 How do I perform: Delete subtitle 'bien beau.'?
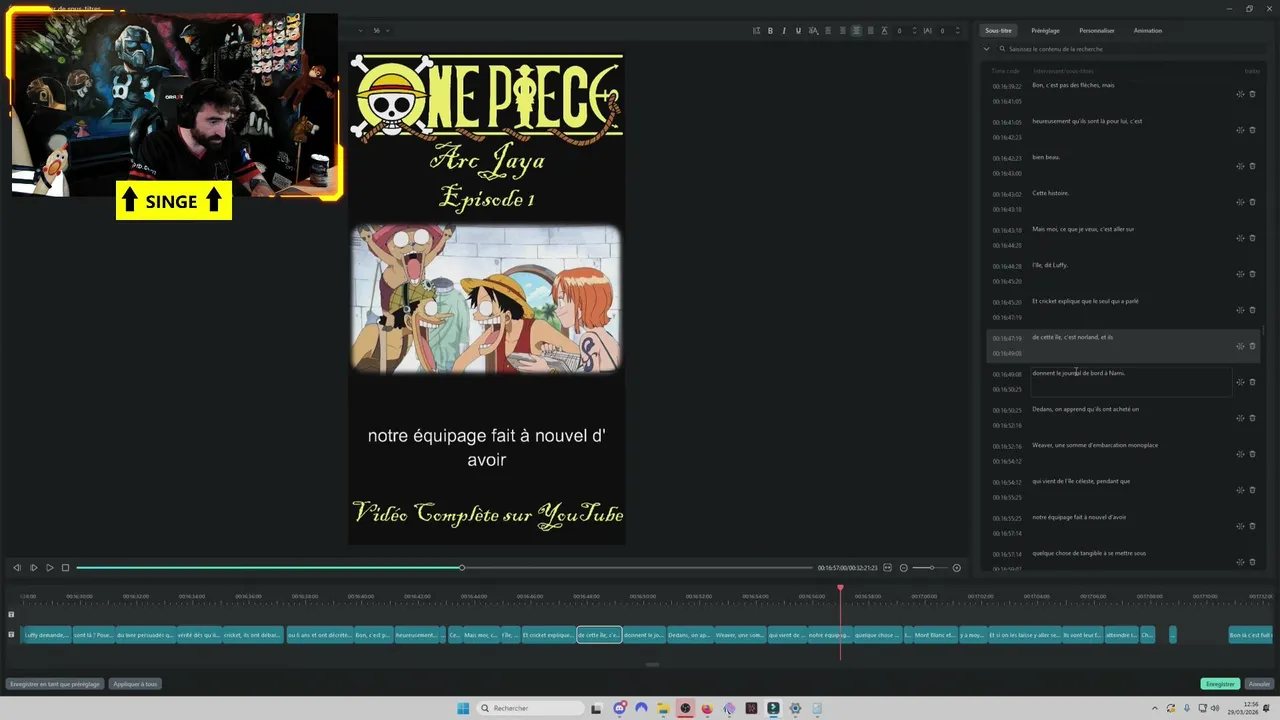click(1252, 166)
